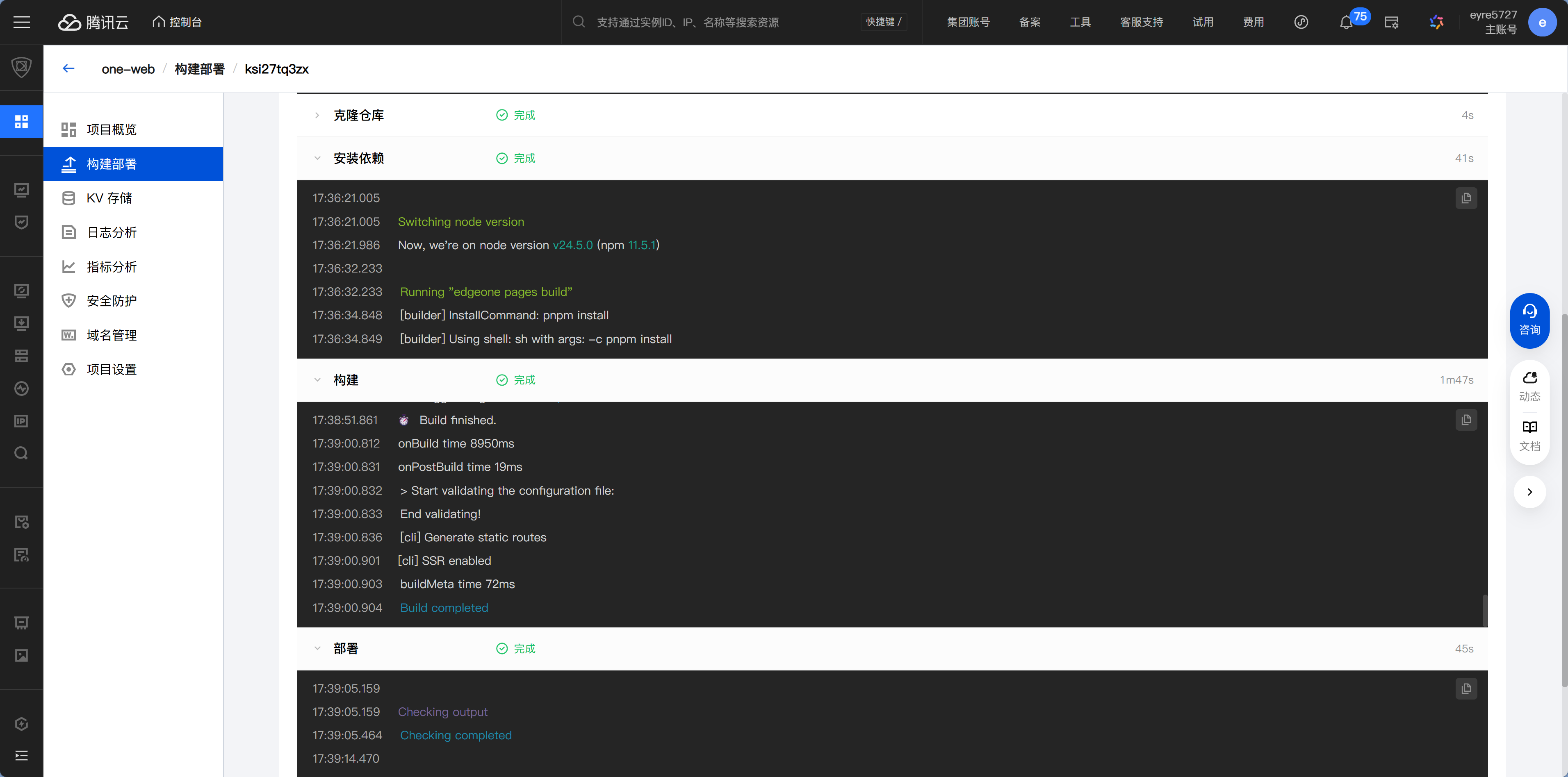Screen dimensions: 1568x777
Task: Go to 域名管理 in the sidebar
Action: coord(112,335)
